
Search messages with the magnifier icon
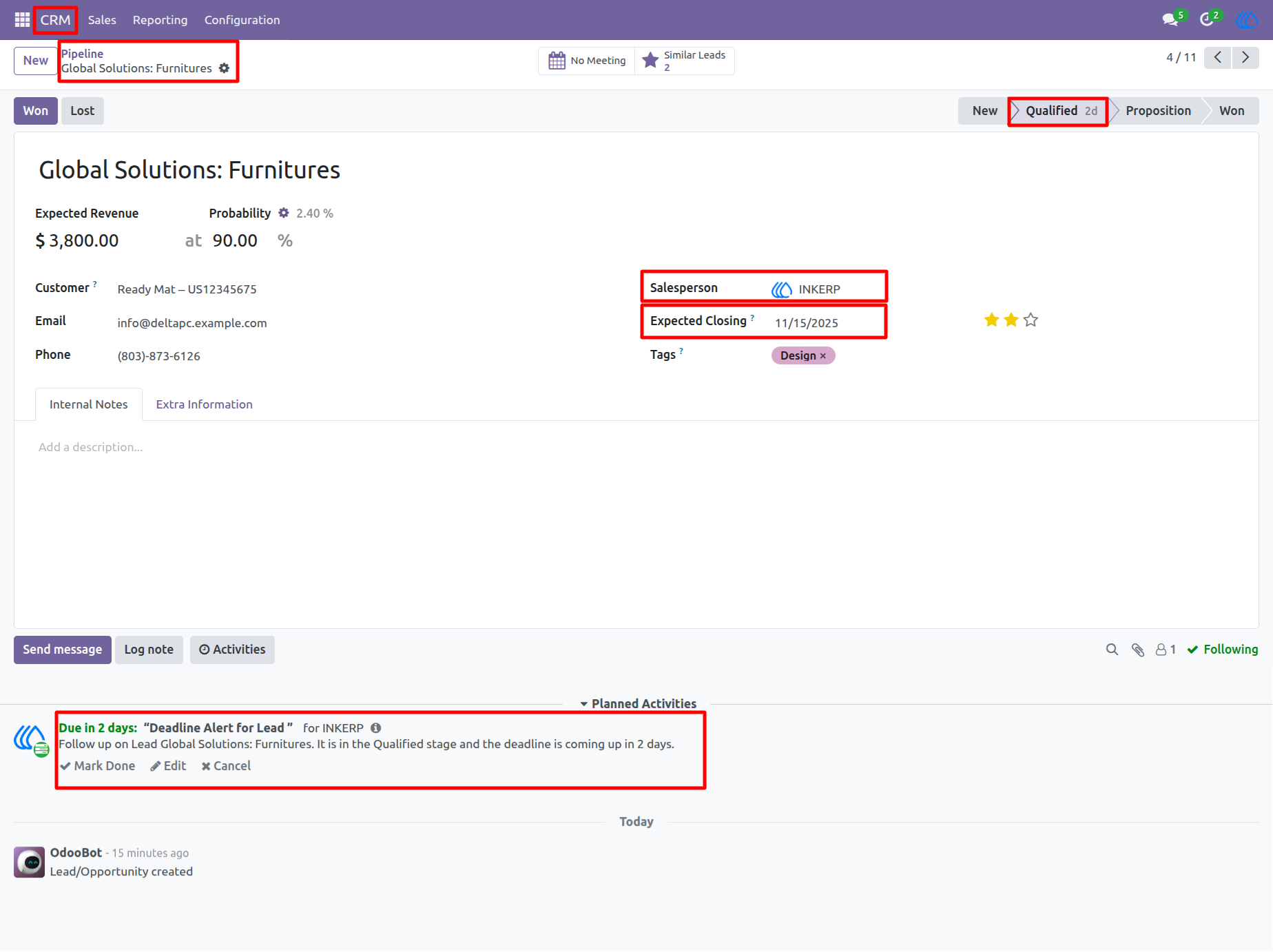coord(1112,650)
